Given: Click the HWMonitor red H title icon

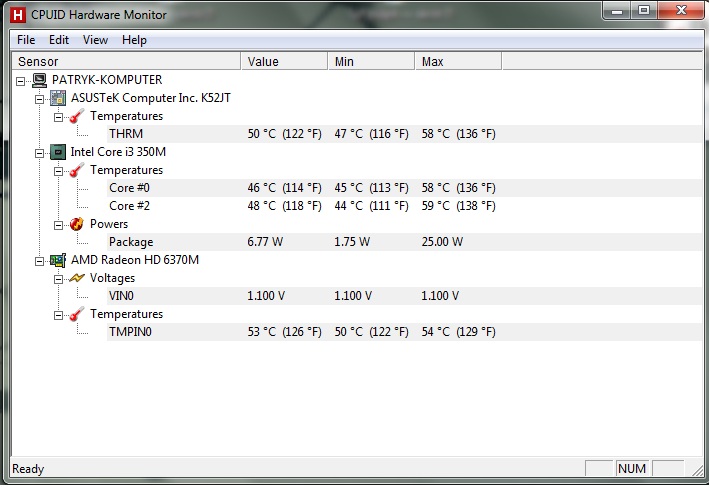Looking at the screenshot, I should pyautogui.click(x=18, y=15).
